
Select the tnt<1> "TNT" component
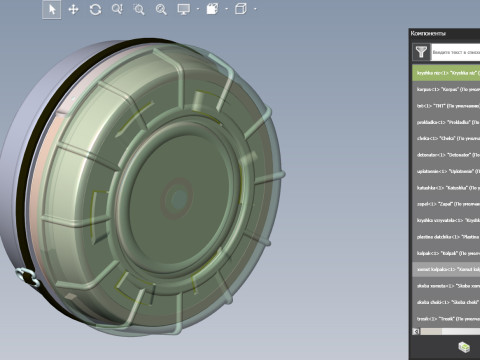click(446, 106)
